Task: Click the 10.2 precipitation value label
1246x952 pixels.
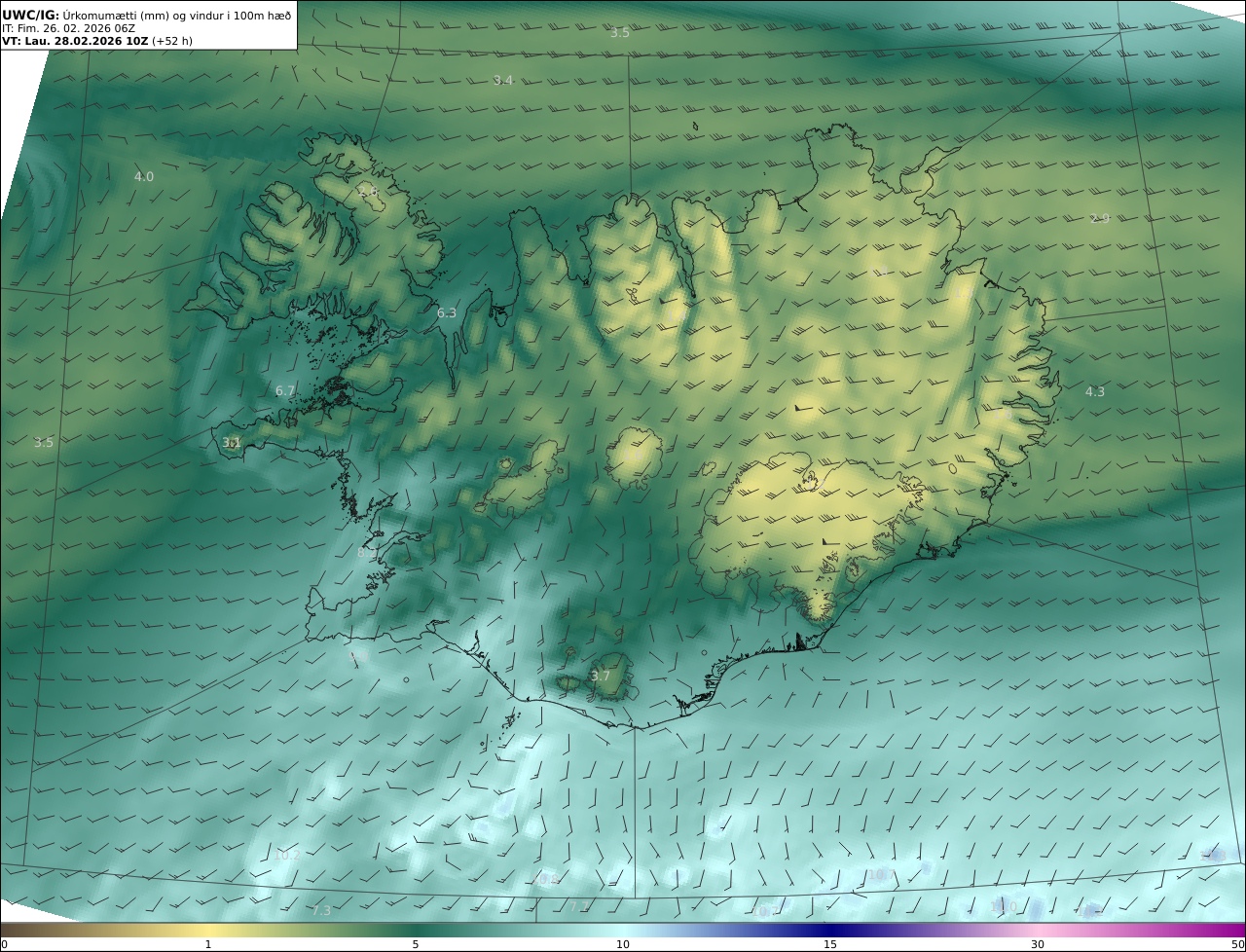Action: click(x=287, y=856)
